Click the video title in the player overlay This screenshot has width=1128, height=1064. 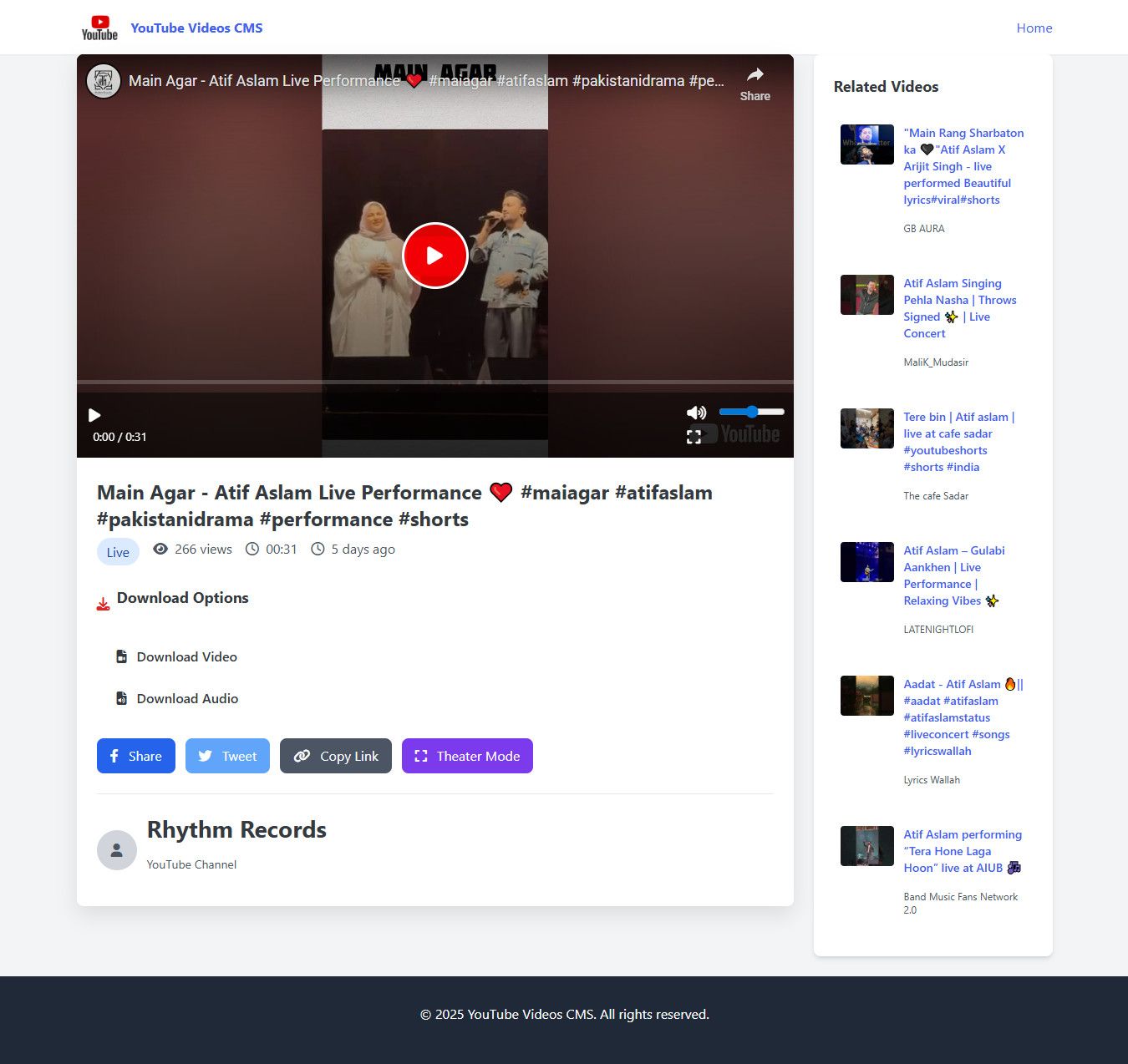426,81
